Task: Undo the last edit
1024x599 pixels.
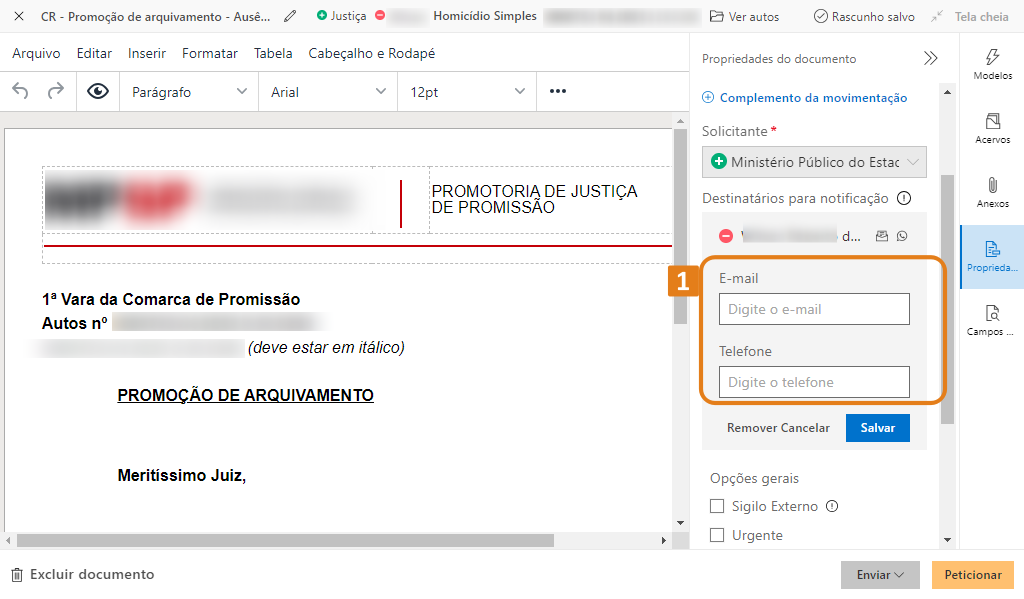Action: coord(19,91)
